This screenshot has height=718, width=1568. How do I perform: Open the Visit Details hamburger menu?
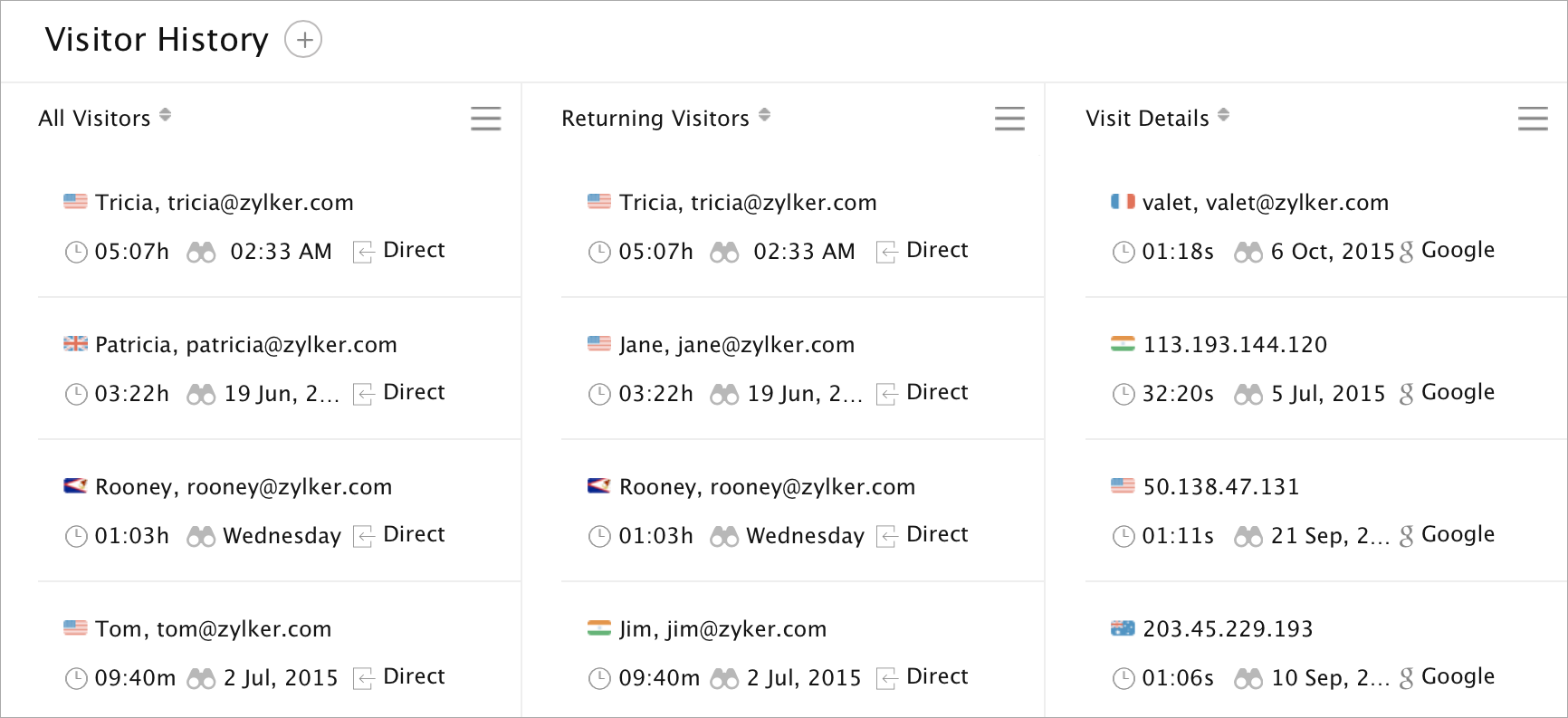(x=1533, y=119)
